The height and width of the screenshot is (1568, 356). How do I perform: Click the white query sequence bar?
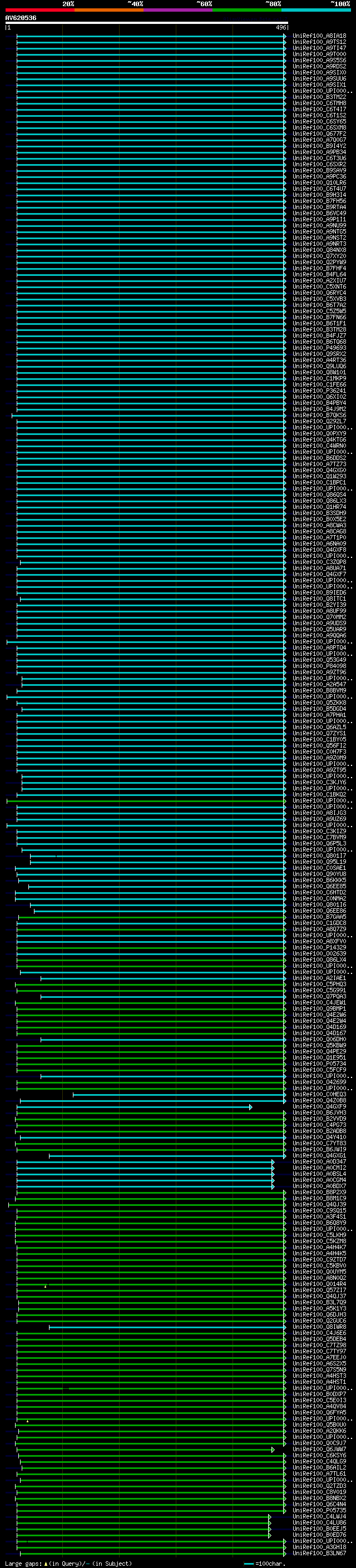tap(147, 23)
